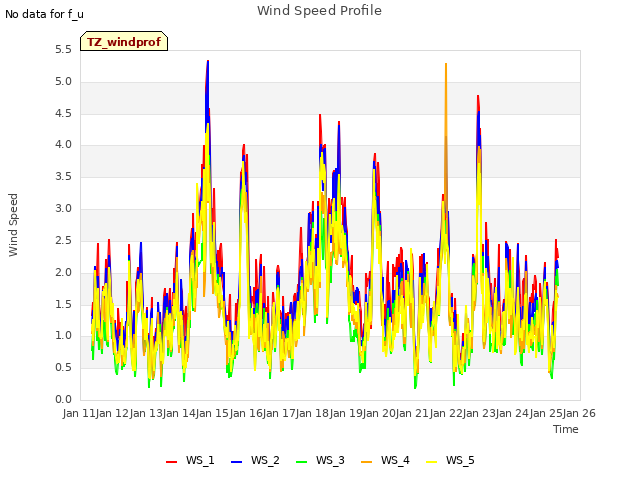The image size is (640, 480).
Task: Click the Jan 14 x-axis label
Action: [x=179, y=413]
